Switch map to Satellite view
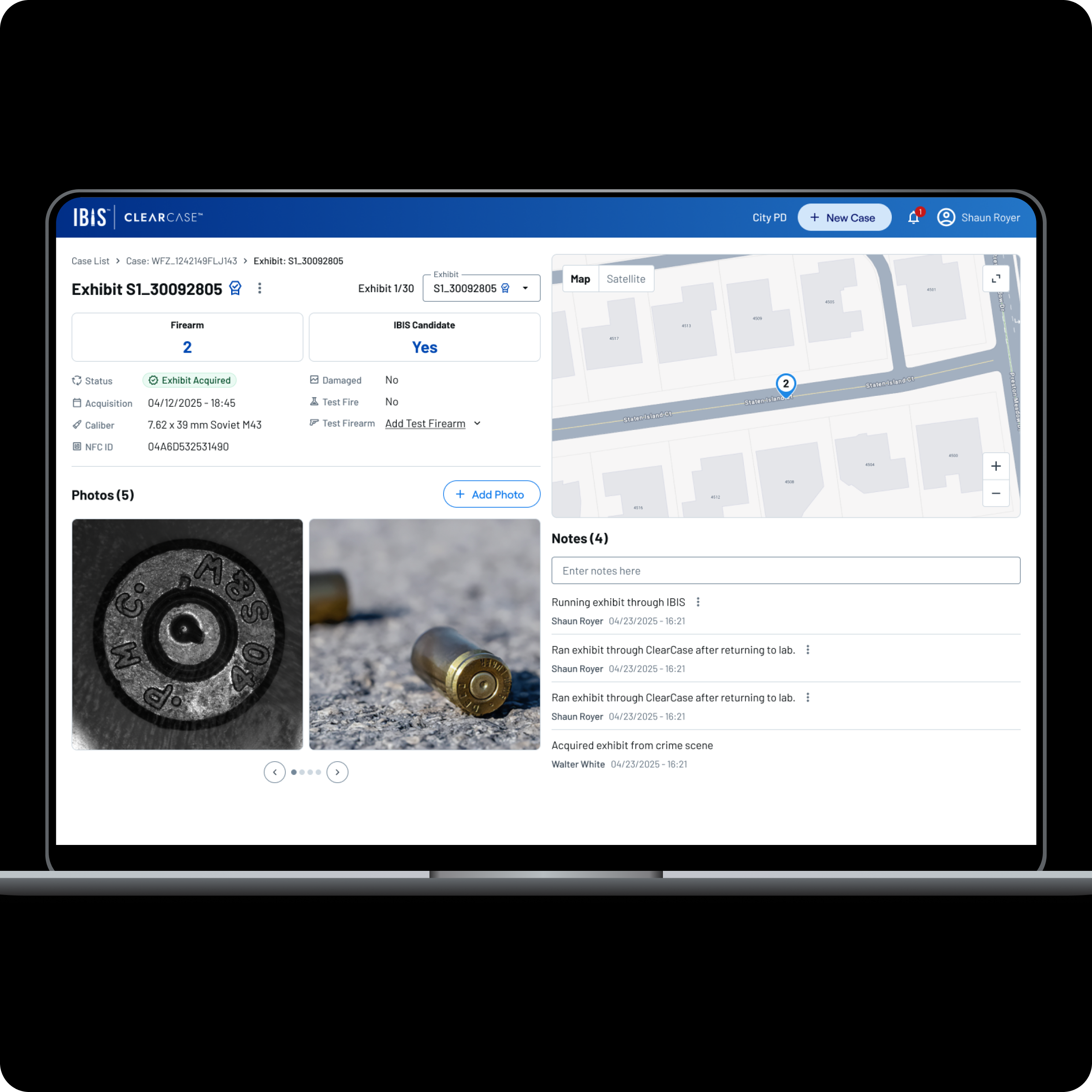Viewport: 1092px width, 1092px height. [x=626, y=278]
